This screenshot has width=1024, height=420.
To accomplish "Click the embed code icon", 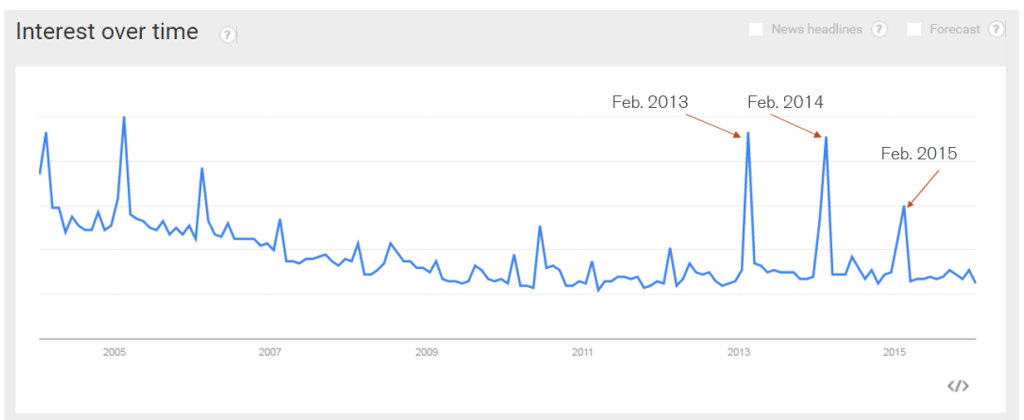I will pyautogui.click(x=958, y=386).
